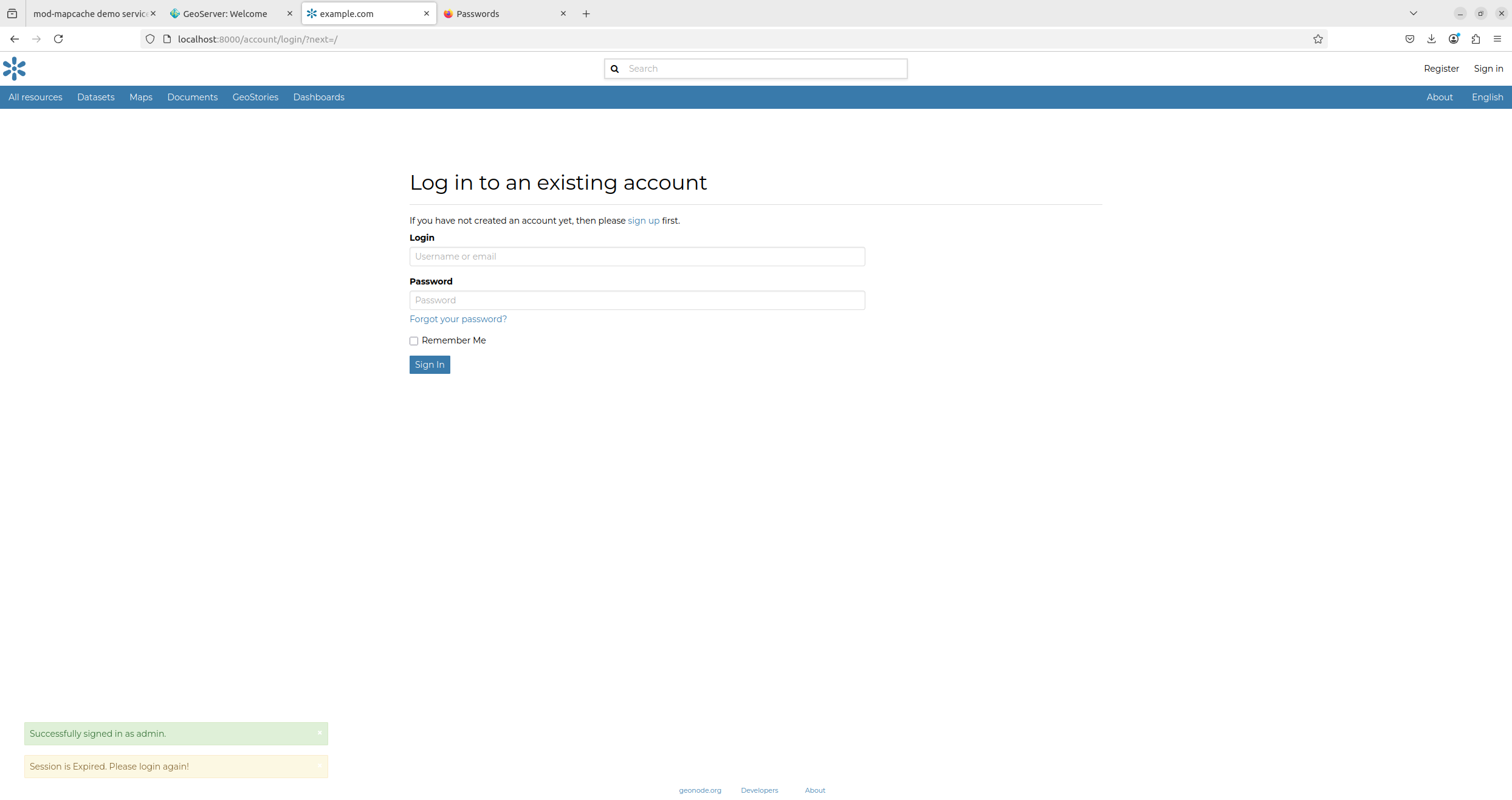This screenshot has width=1512, height=800.
Task: Bookmark this page with star icon
Action: 1318,39
